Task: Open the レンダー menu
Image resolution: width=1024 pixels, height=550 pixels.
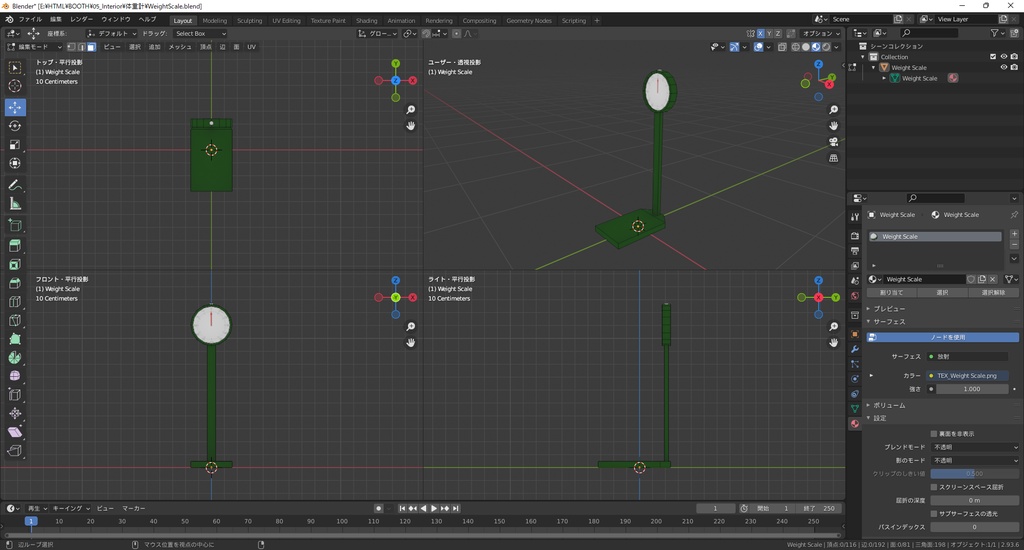Action: pyautogui.click(x=81, y=19)
